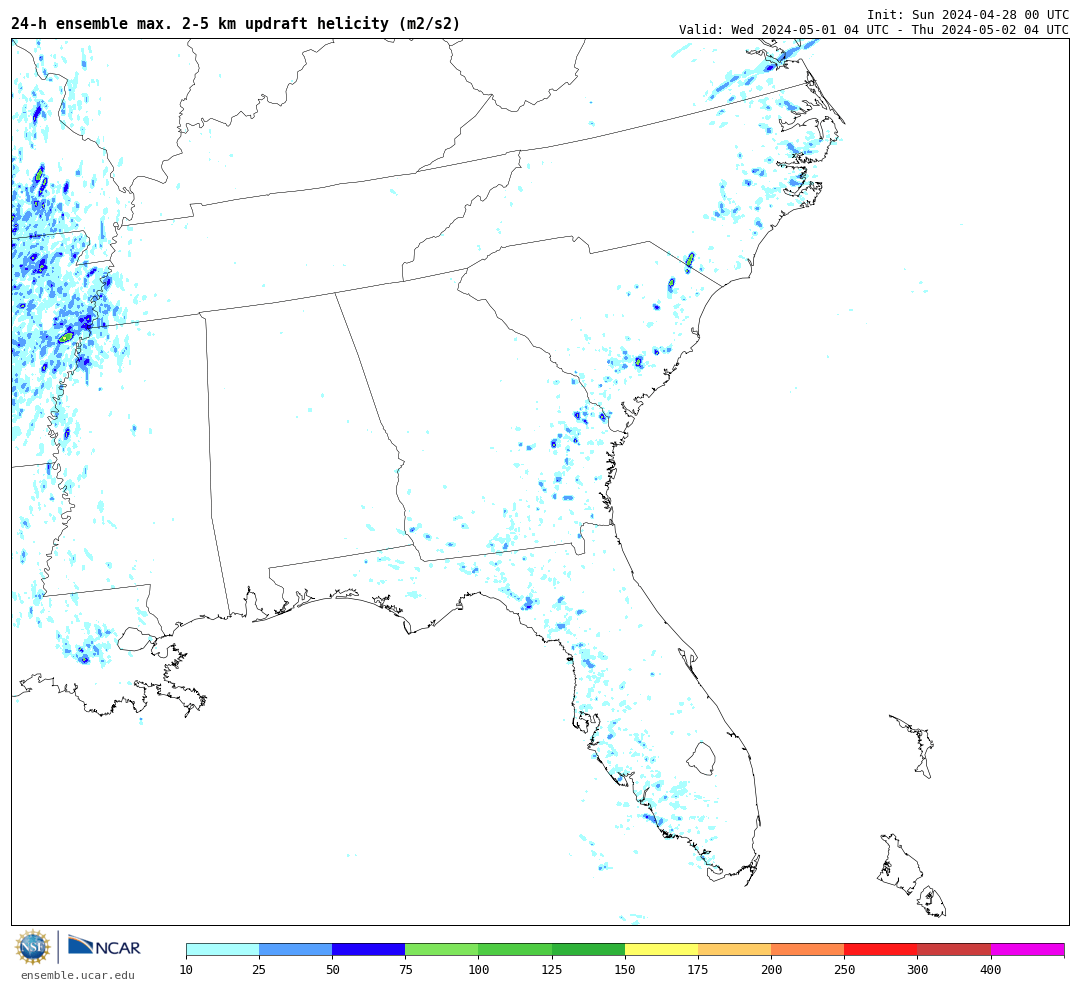Click the NSF logo icon
Viewport: 1080px width, 988px height.
tap(33, 947)
